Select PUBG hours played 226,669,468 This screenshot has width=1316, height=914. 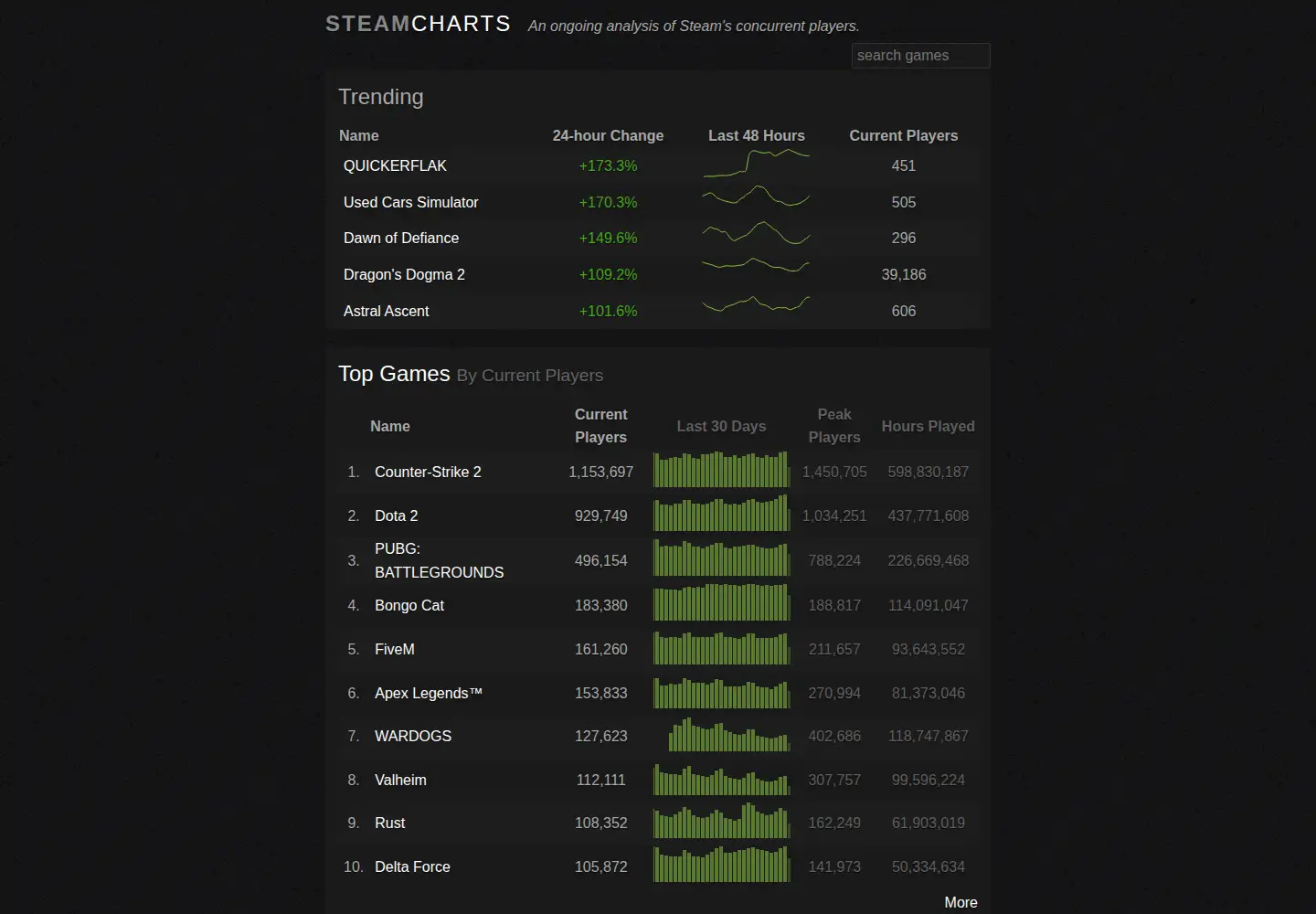pos(929,560)
